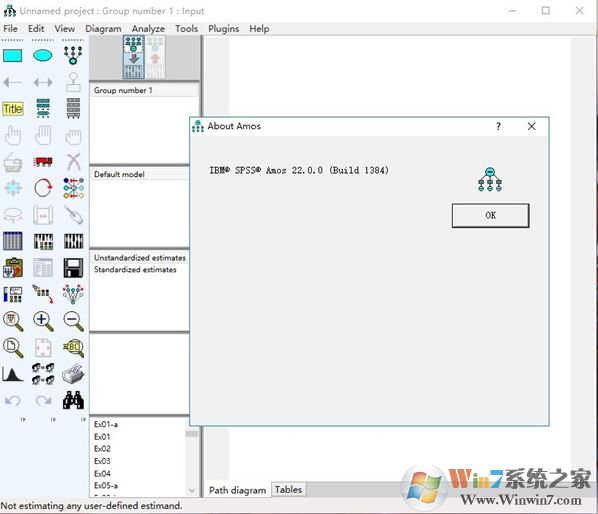Open file Ex03 in the file list
The width and height of the screenshot is (598, 514).
(102, 461)
